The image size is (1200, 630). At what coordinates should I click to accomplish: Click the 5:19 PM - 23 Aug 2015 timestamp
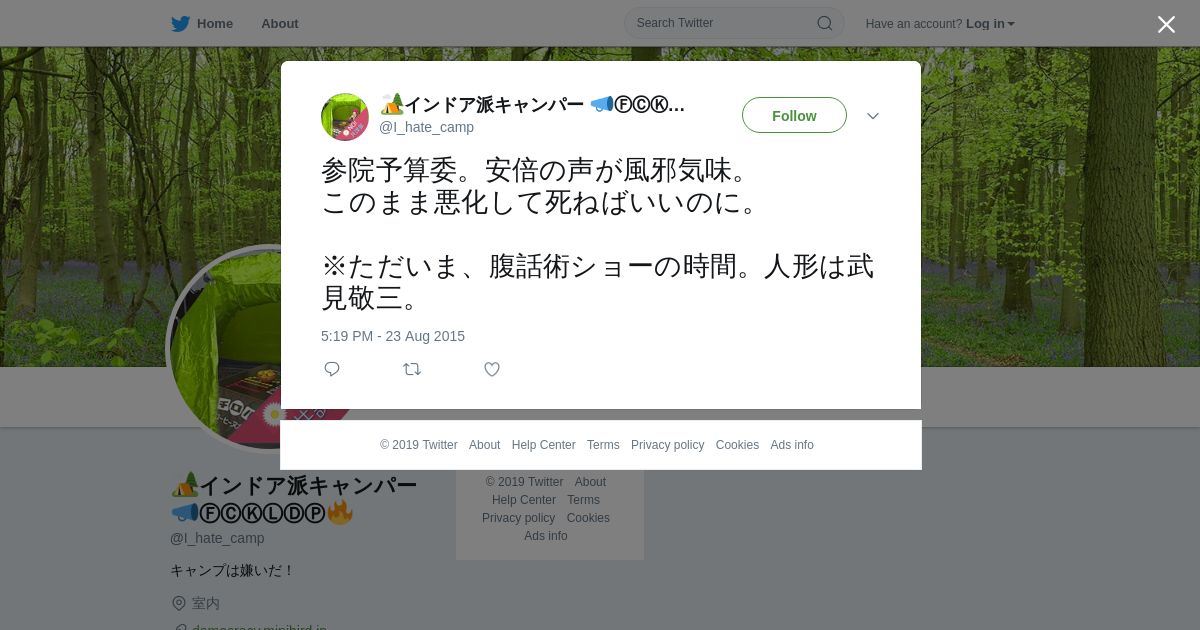pos(393,336)
